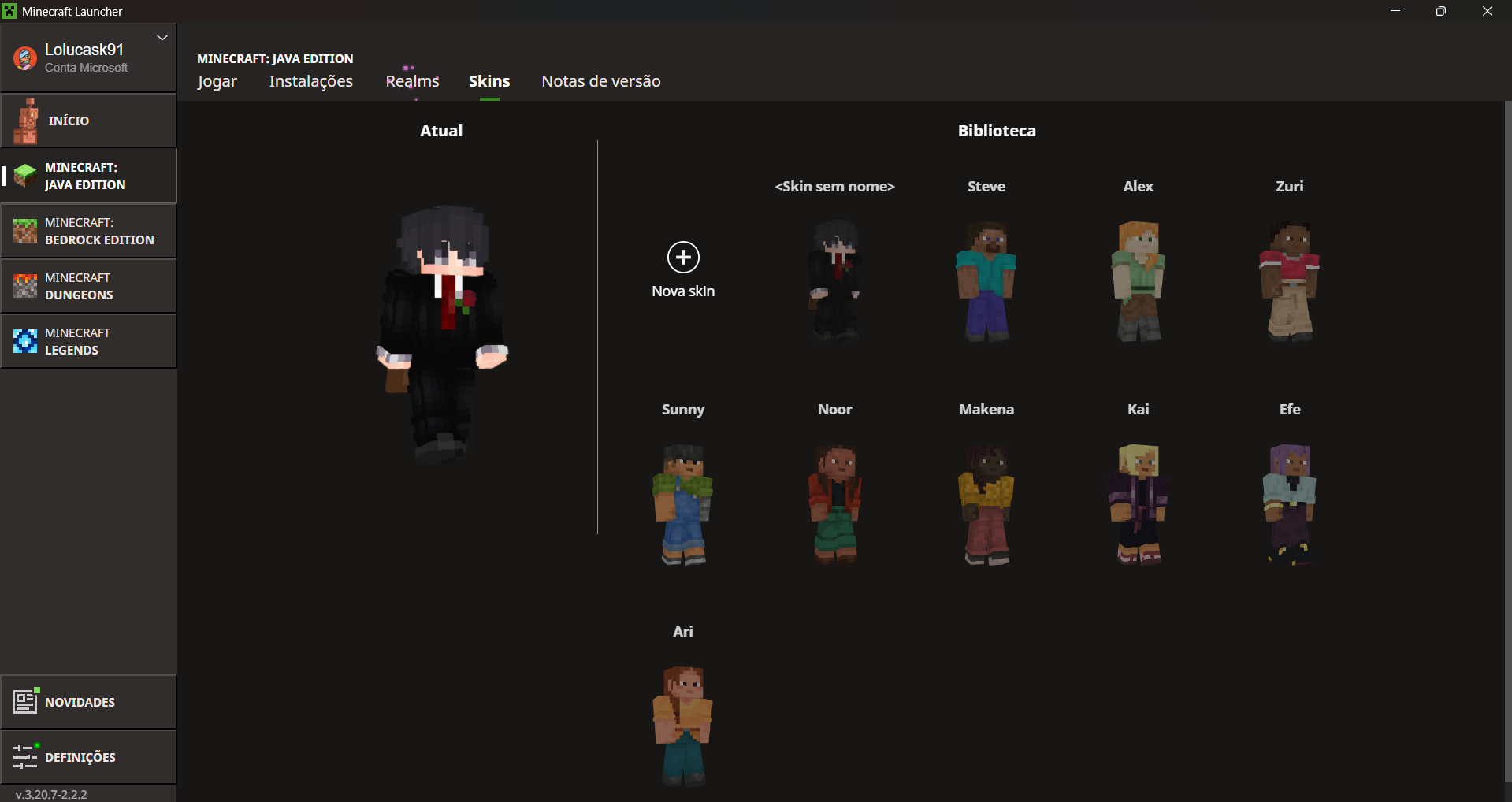
Task: Go to the Realms tab
Action: [x=412, y=81]
